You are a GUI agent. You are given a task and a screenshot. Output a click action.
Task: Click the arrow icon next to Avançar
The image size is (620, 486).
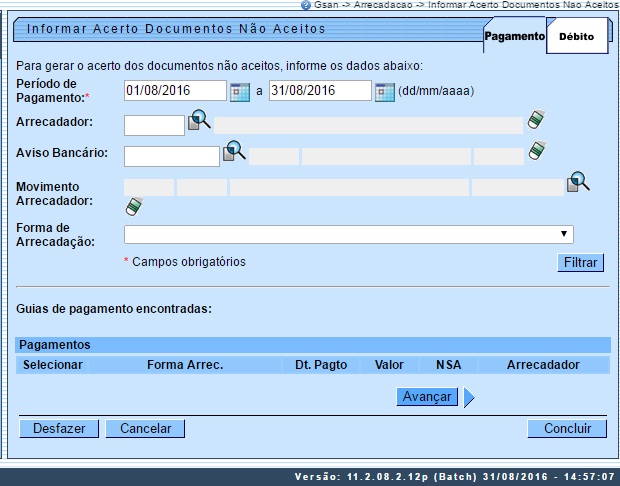click(x=468, y=398)
